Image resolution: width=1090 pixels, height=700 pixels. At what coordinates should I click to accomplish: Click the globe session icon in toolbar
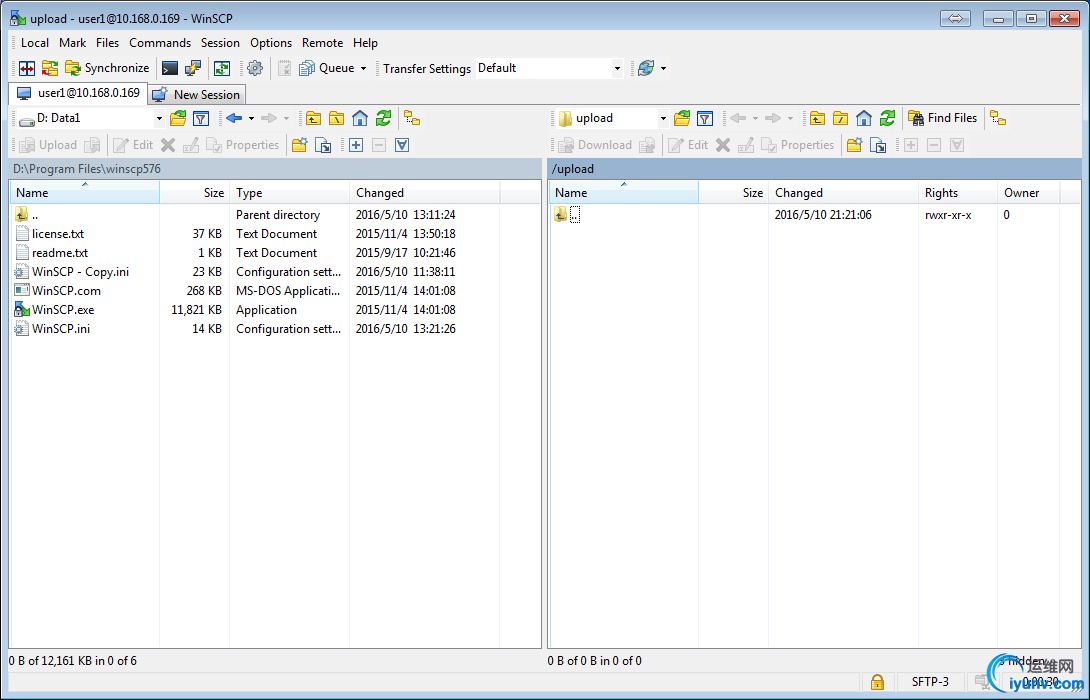[x=646, y=68]
